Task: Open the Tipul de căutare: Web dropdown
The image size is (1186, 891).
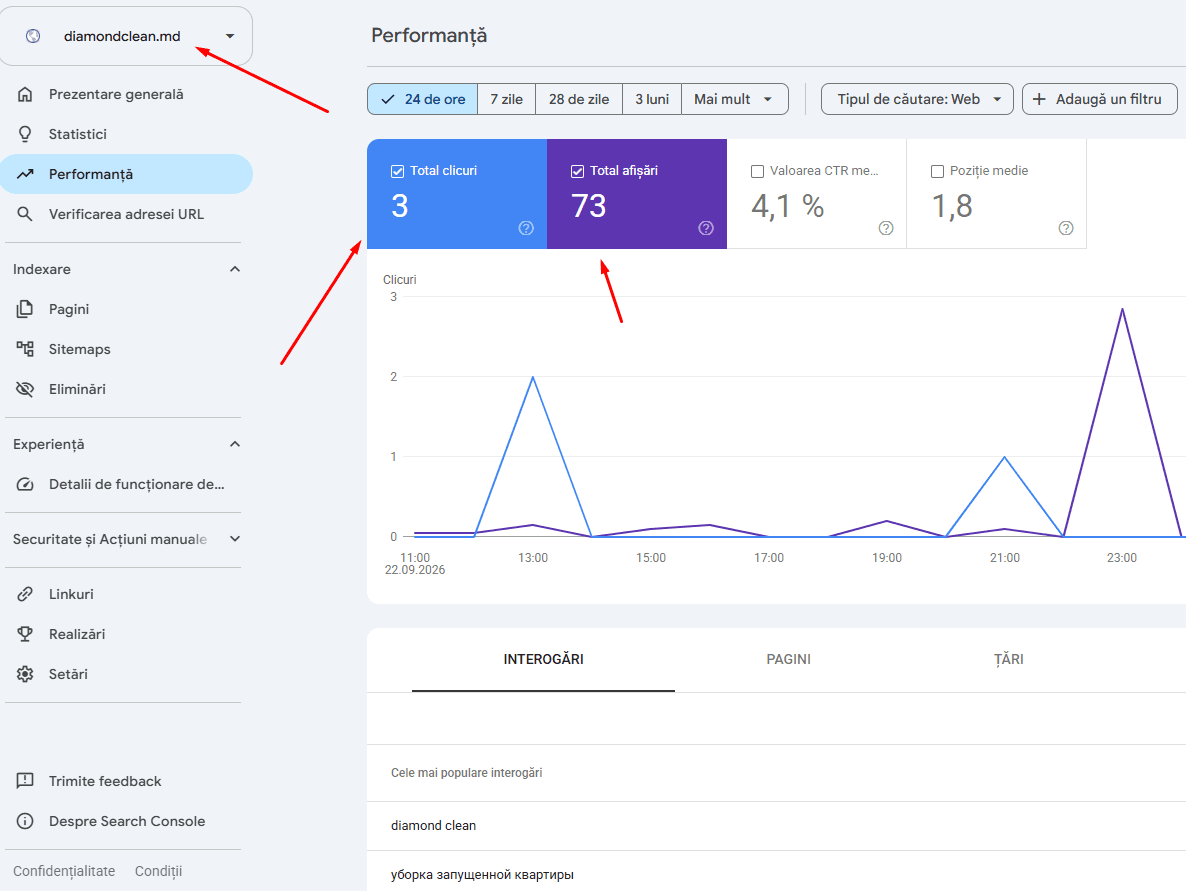Action: 917,99
